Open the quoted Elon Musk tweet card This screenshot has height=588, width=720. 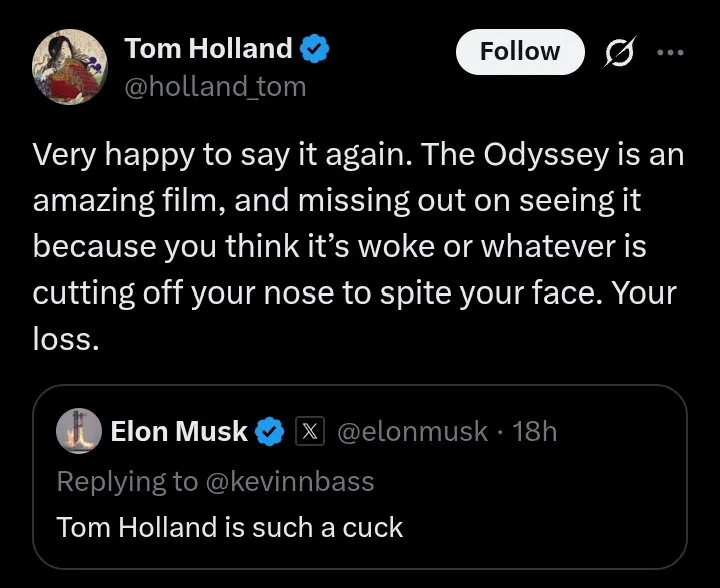[360, 477]
